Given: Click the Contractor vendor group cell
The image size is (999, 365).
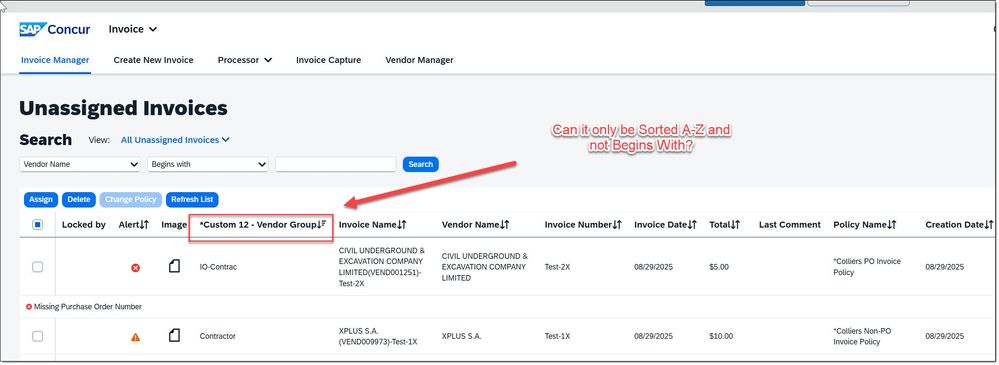Looking at the screenshot, I should click(x=217, y=336).
